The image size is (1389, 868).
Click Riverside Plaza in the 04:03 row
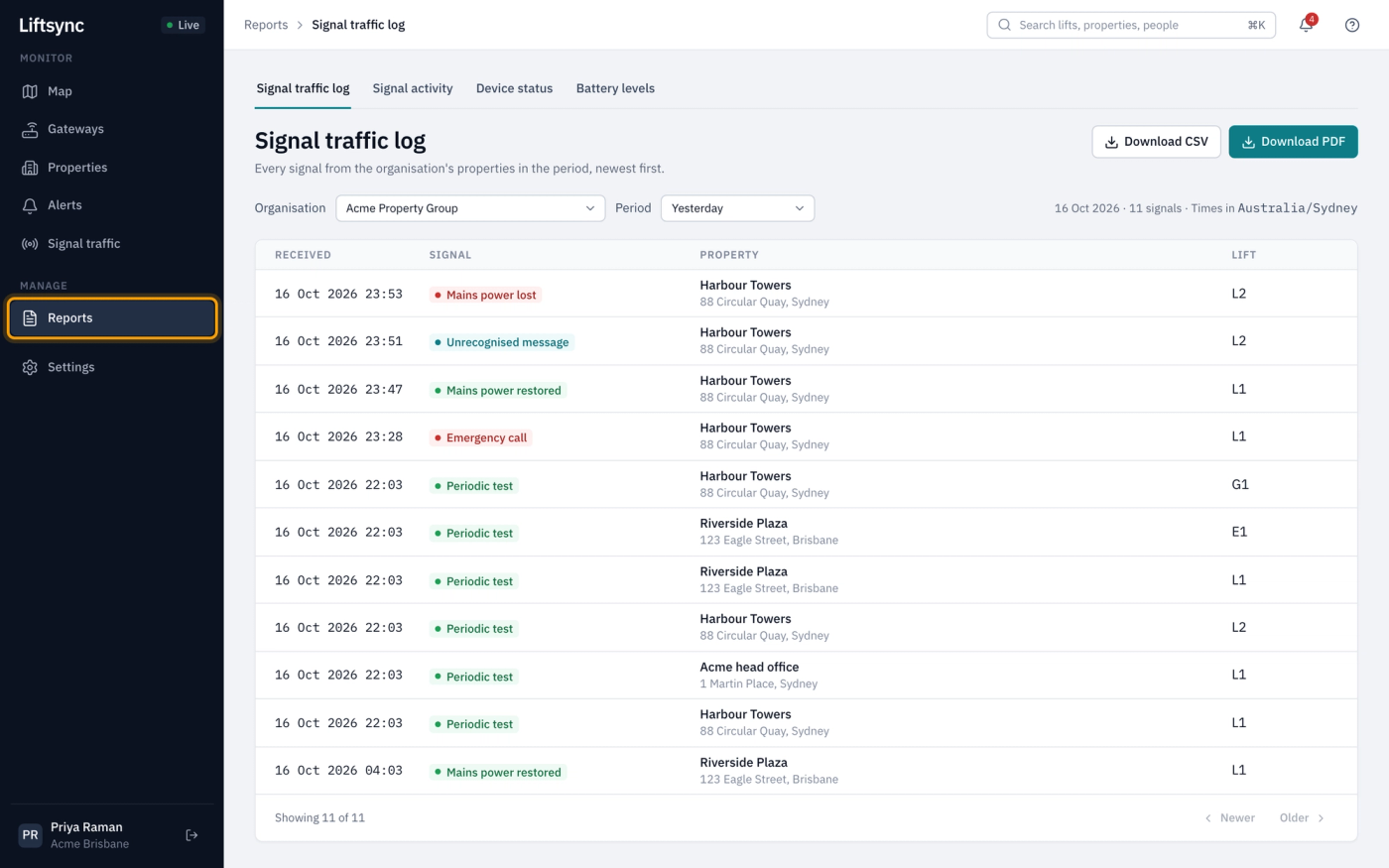(x=743, y=763)
